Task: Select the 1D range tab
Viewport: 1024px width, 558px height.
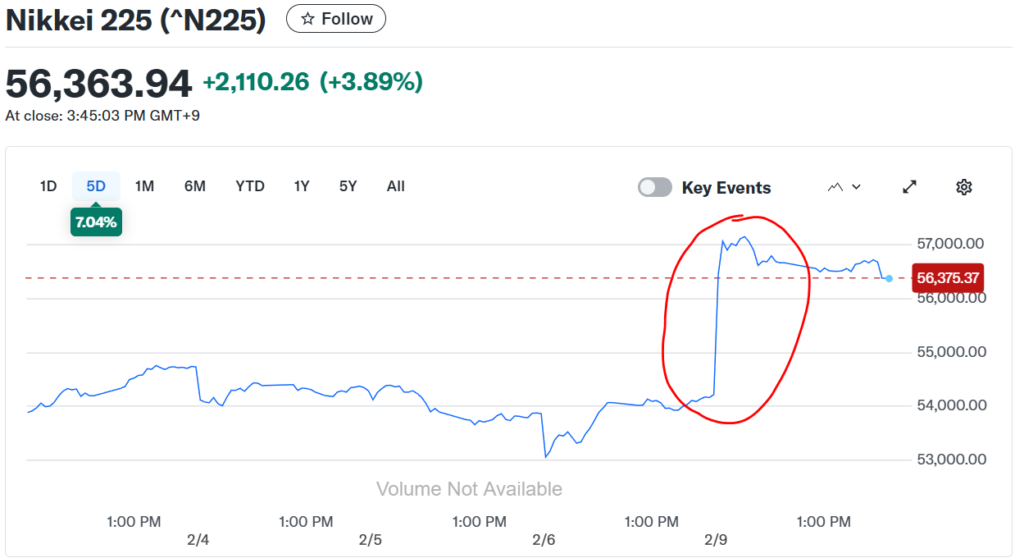Action: [x=48, y=186]
